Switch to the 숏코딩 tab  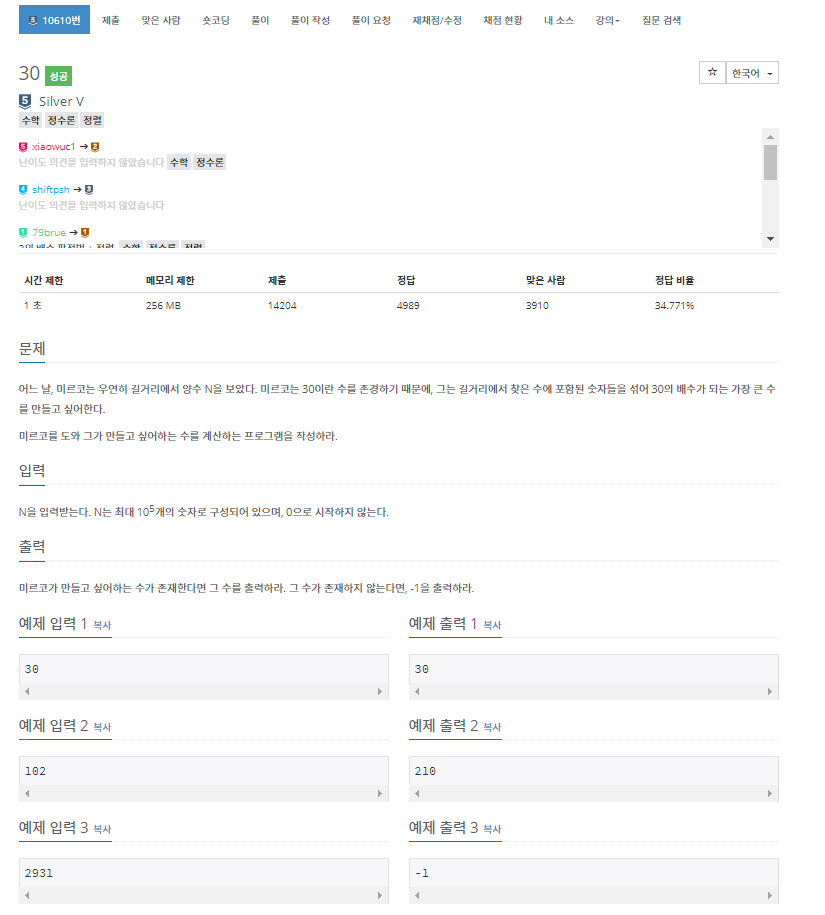click(x=216, y=20)
